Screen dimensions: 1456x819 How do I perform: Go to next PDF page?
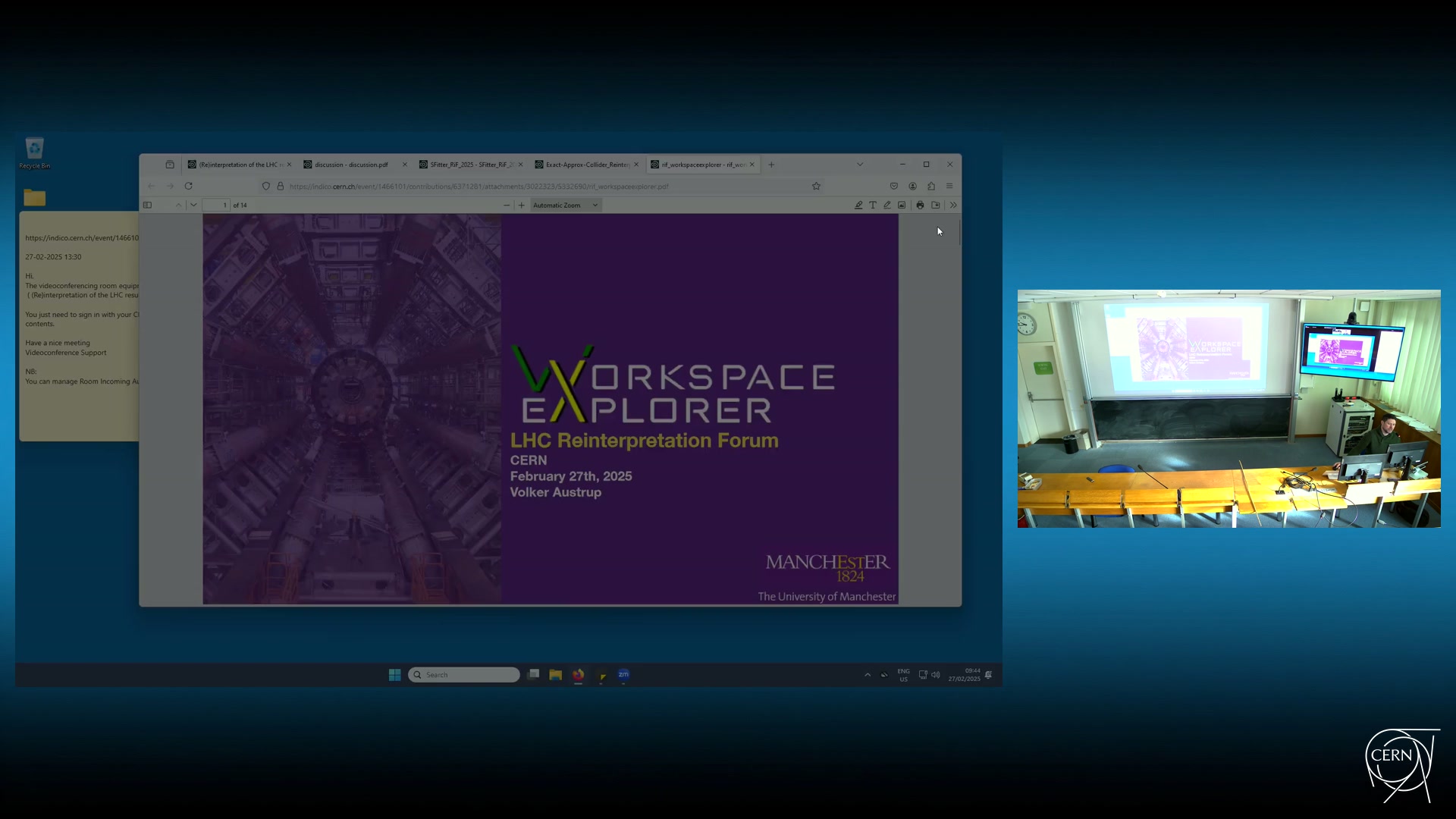[193, 205]
